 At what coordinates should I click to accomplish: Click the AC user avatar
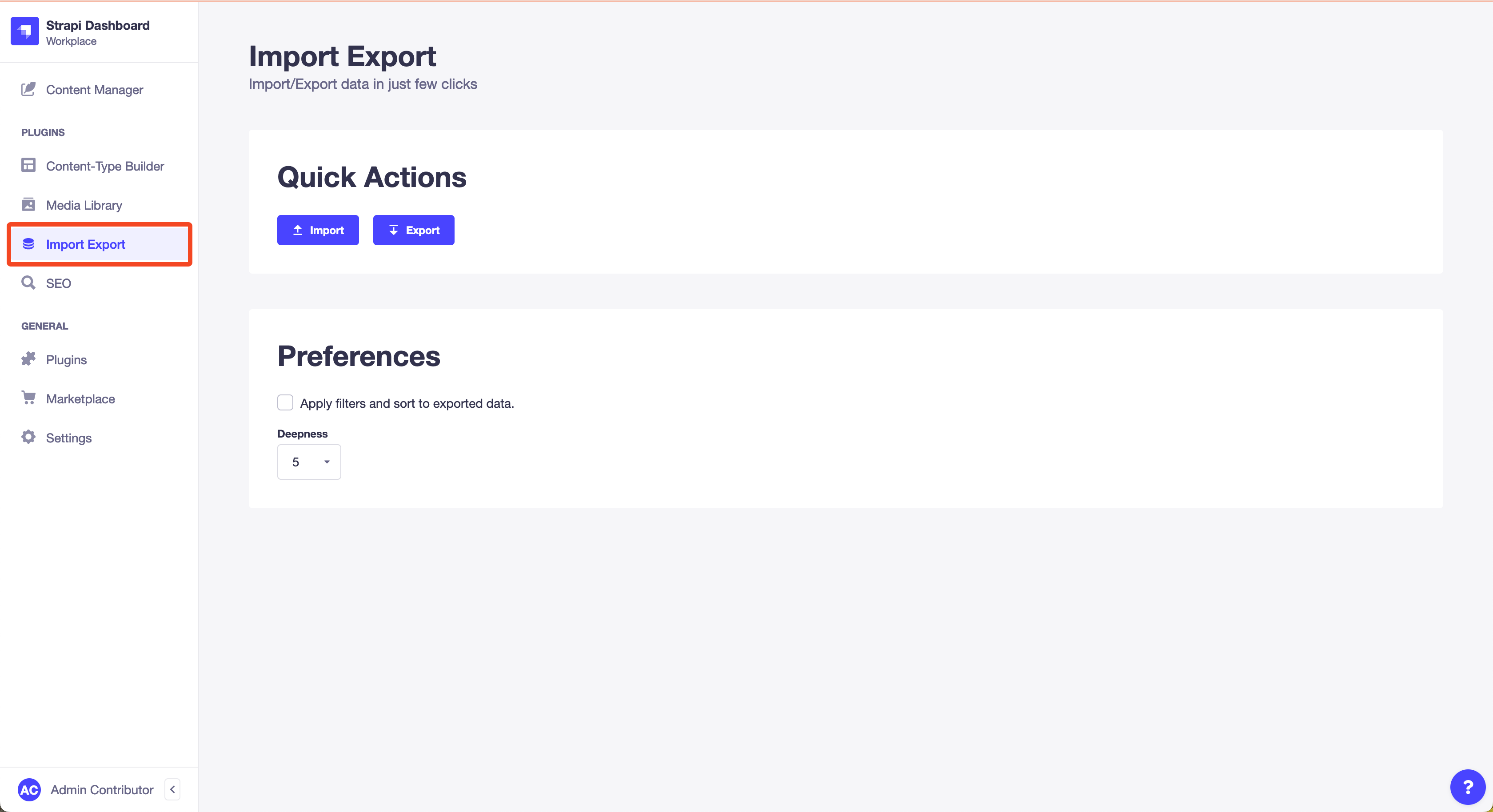pos(30,789)
